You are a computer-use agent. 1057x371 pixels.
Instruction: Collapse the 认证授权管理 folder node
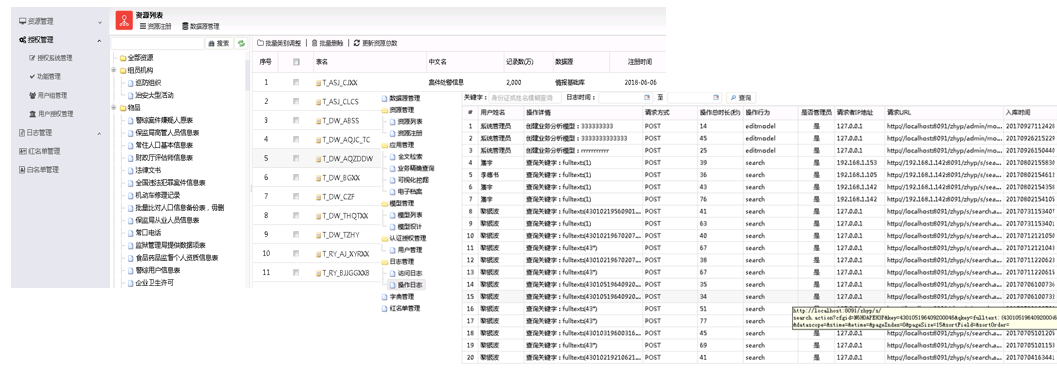coord(385,238)
